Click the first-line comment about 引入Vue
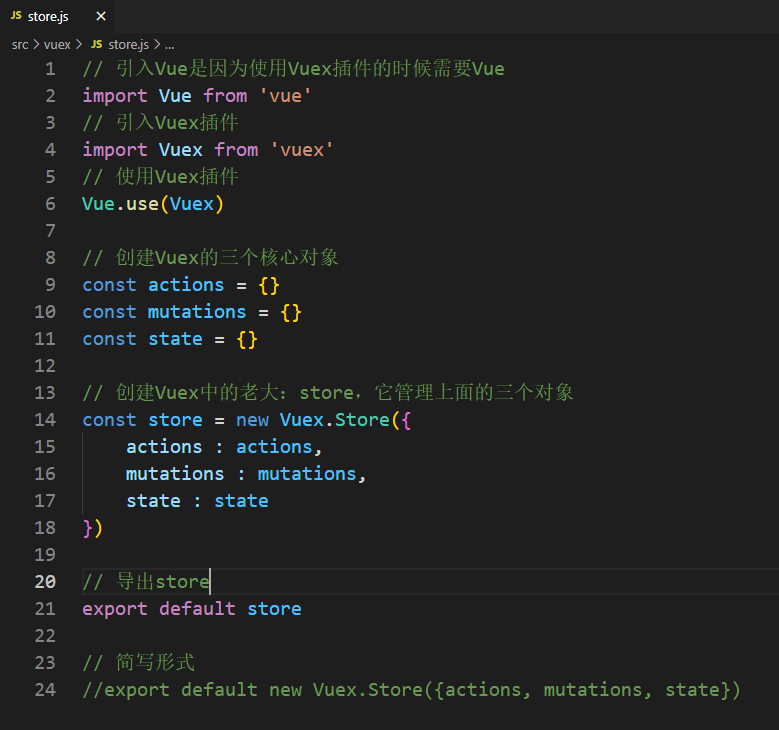Image resolution: width=779 pixels, height=730 pixels. pos(293,69)
